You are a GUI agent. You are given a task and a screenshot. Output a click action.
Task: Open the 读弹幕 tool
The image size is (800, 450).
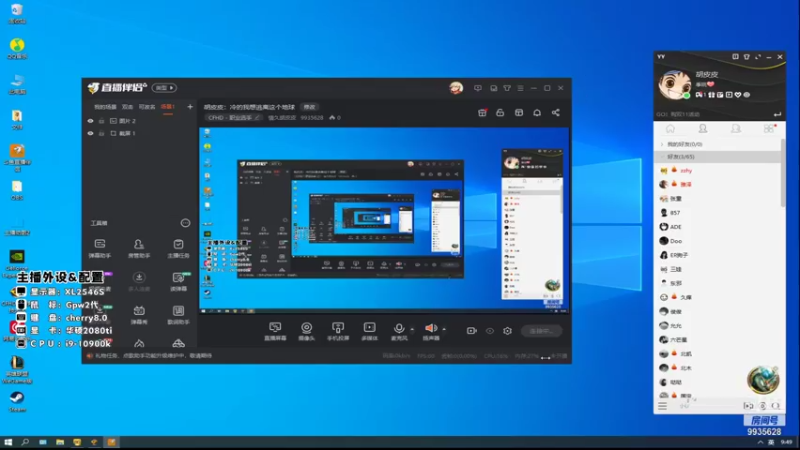178,281
